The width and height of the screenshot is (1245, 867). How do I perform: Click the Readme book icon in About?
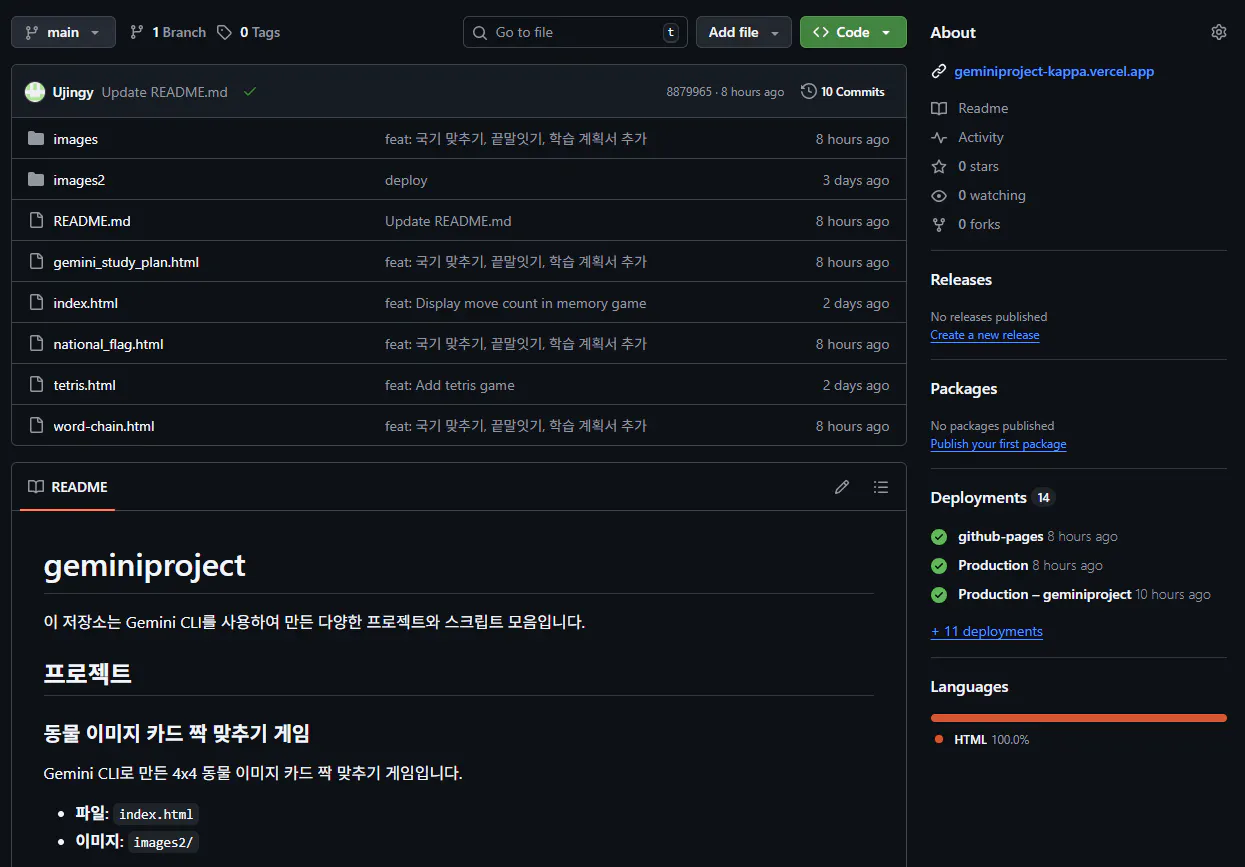(938, 108)
